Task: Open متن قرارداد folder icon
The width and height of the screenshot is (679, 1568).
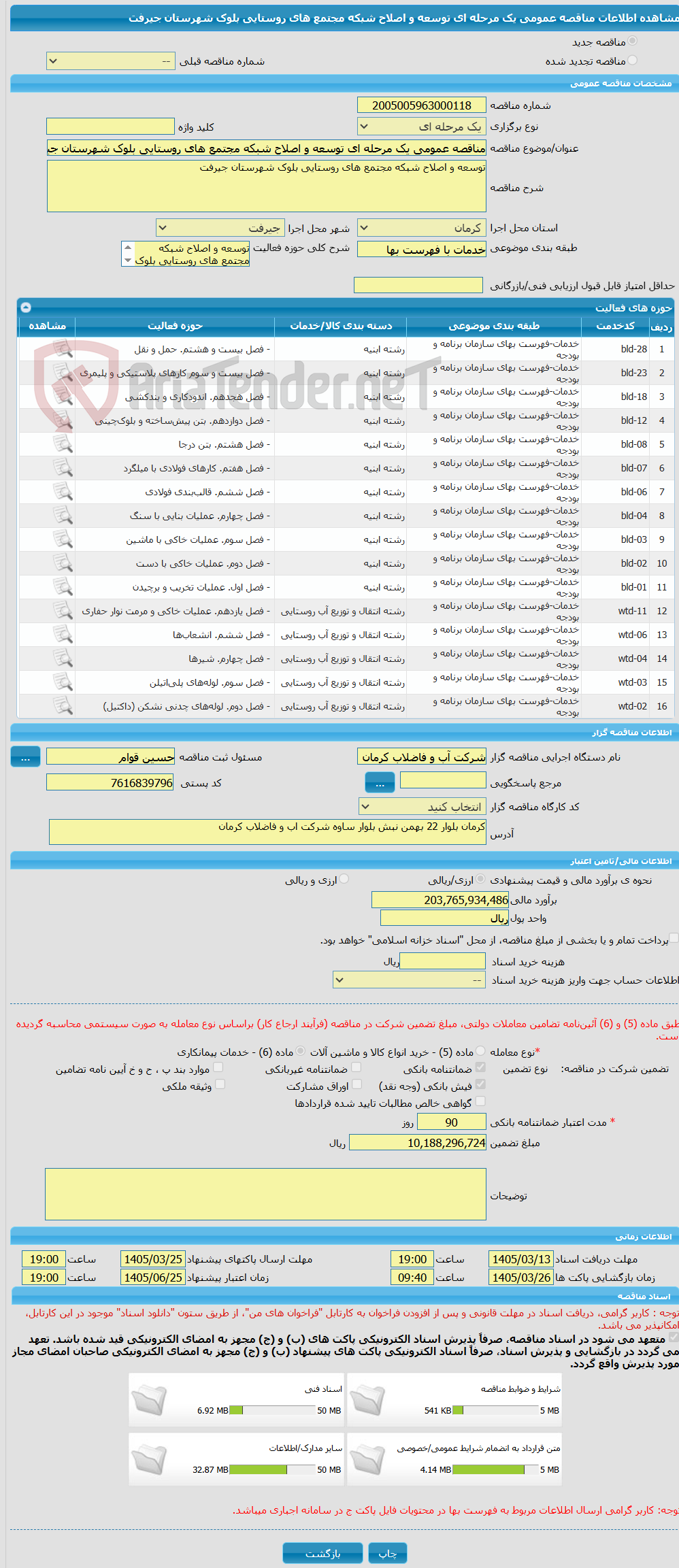Action: click(367, 1459)
